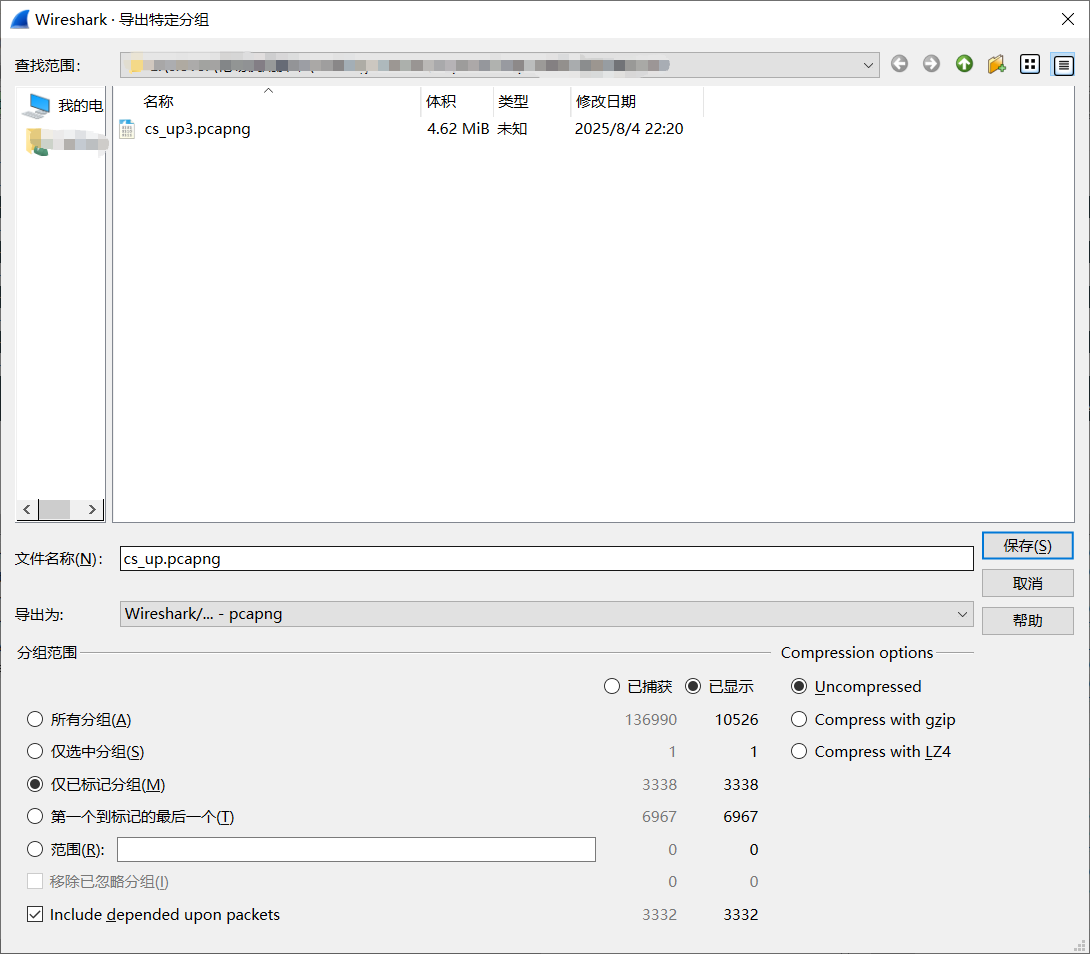Click sidebar scrollbar left arrow
Image resolution: width=1090 pixels, height=954 pixels.
pos(27,509)
